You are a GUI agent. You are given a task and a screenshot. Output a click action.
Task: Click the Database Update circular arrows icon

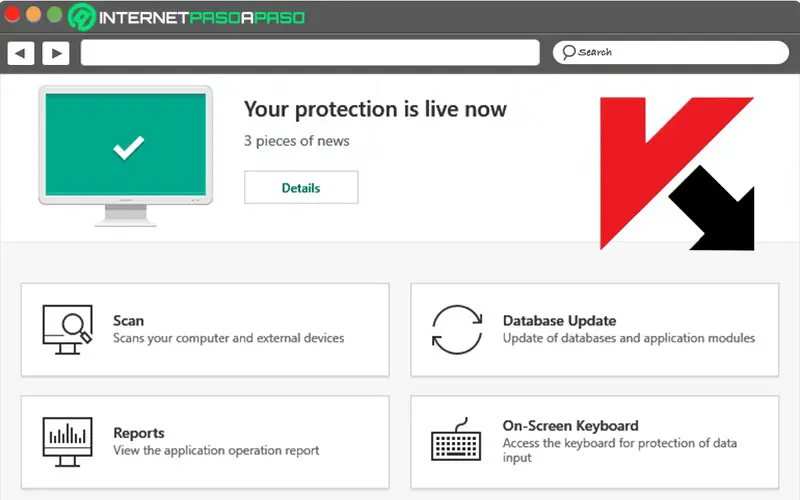(457, 330)
